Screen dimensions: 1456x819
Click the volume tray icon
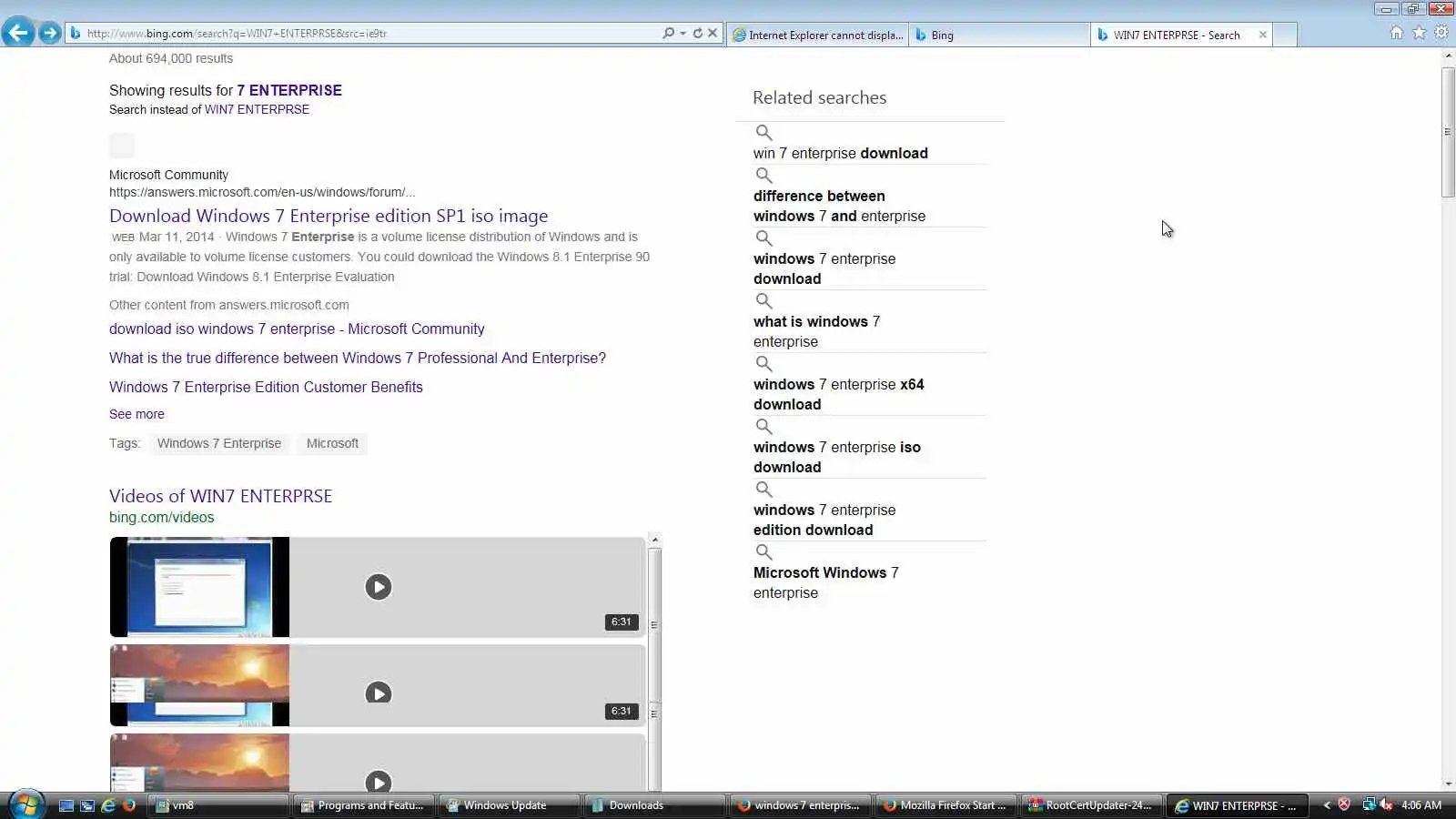1387,804
